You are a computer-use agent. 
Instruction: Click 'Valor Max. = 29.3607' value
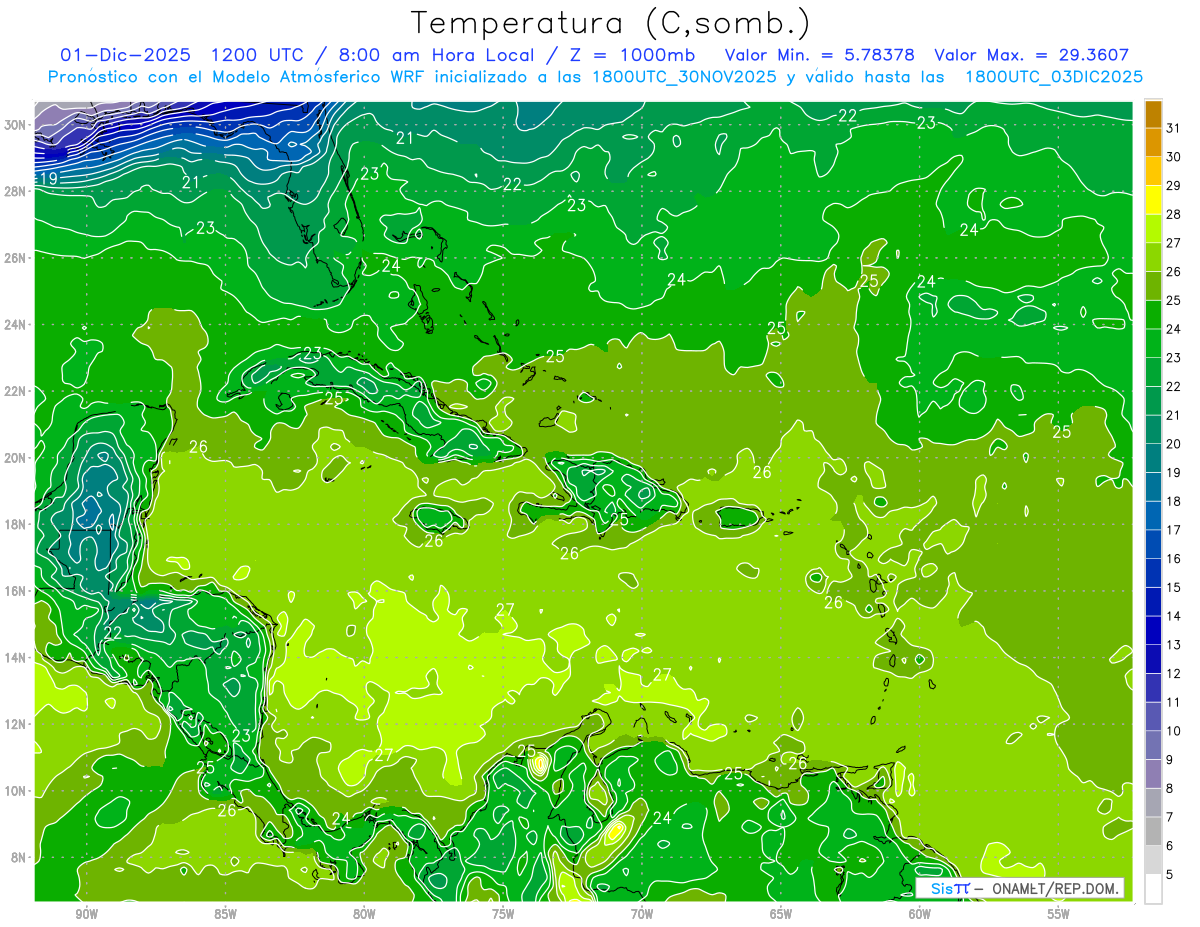click(1032, 55)
